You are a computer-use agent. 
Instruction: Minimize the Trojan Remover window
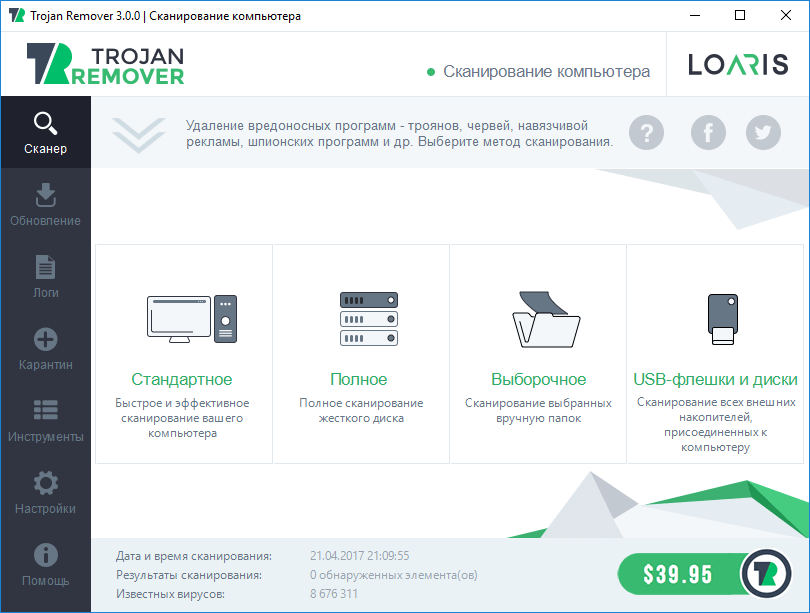point(695,15)
